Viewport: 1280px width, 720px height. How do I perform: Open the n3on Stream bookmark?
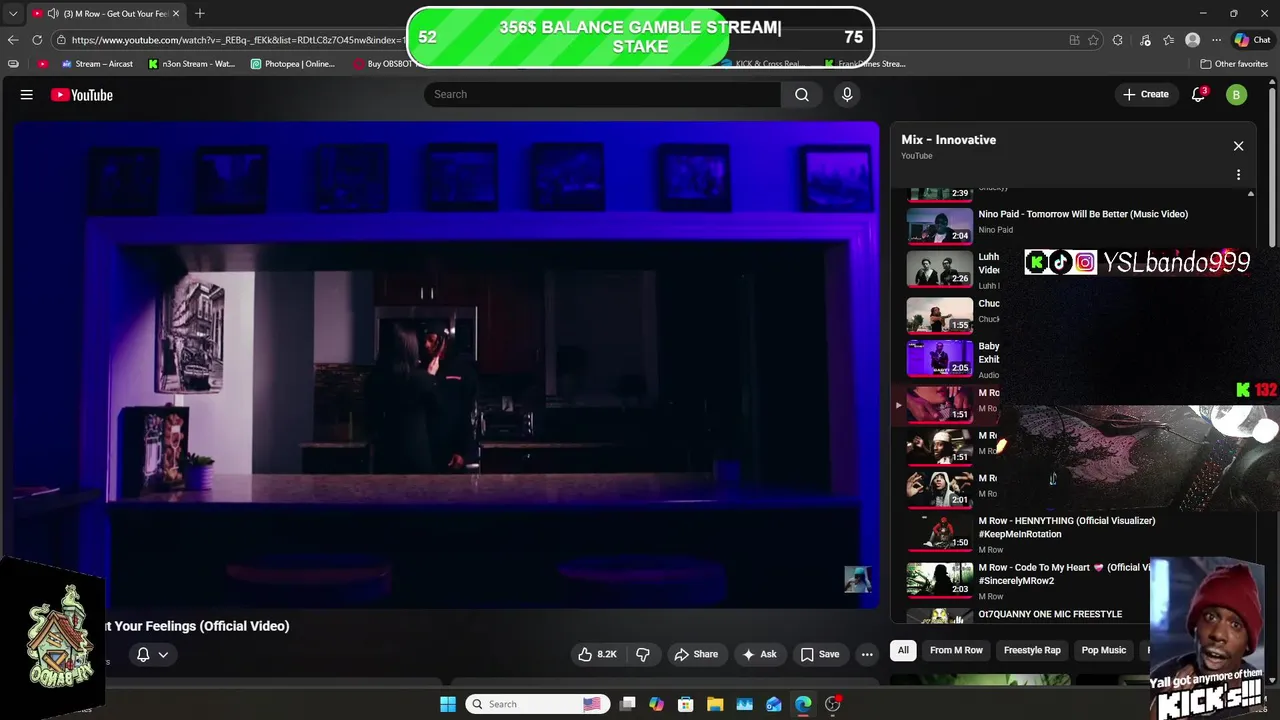pyautogui.click(x=192, y=64)
